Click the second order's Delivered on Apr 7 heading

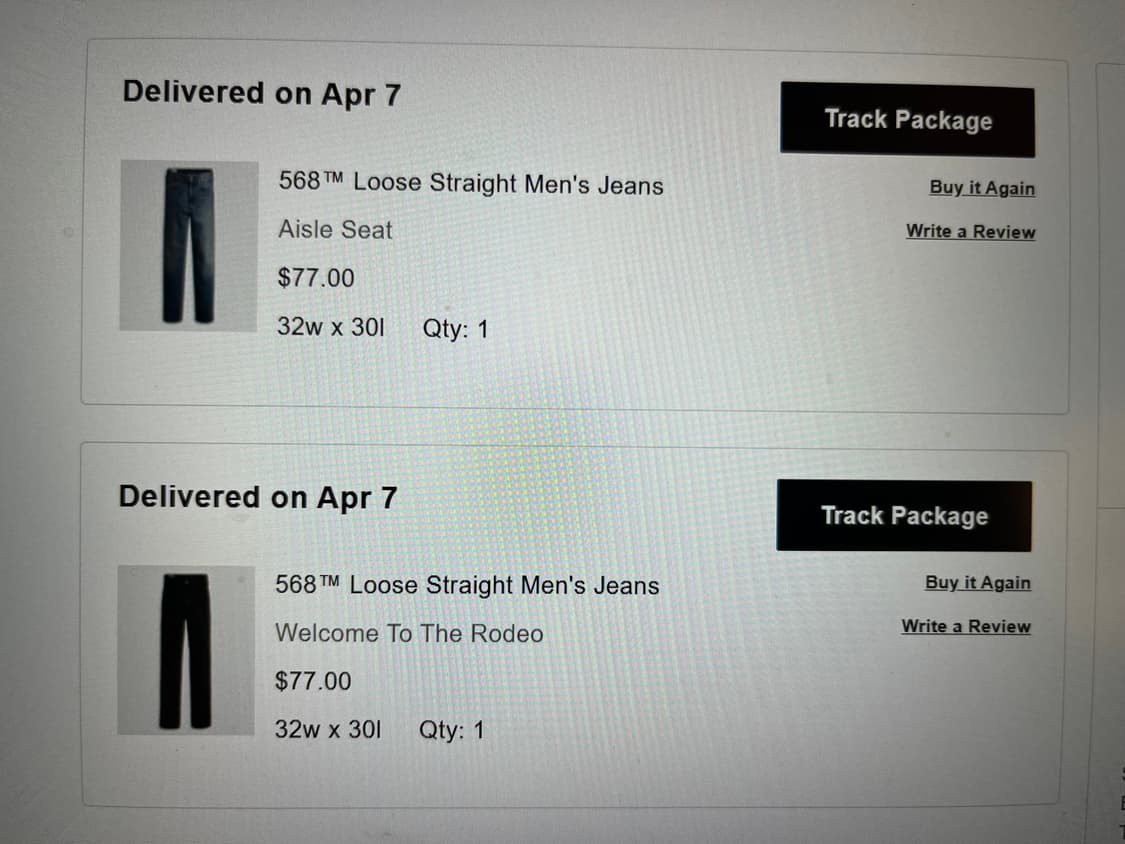pyautogui.click(x=257, y=497)
